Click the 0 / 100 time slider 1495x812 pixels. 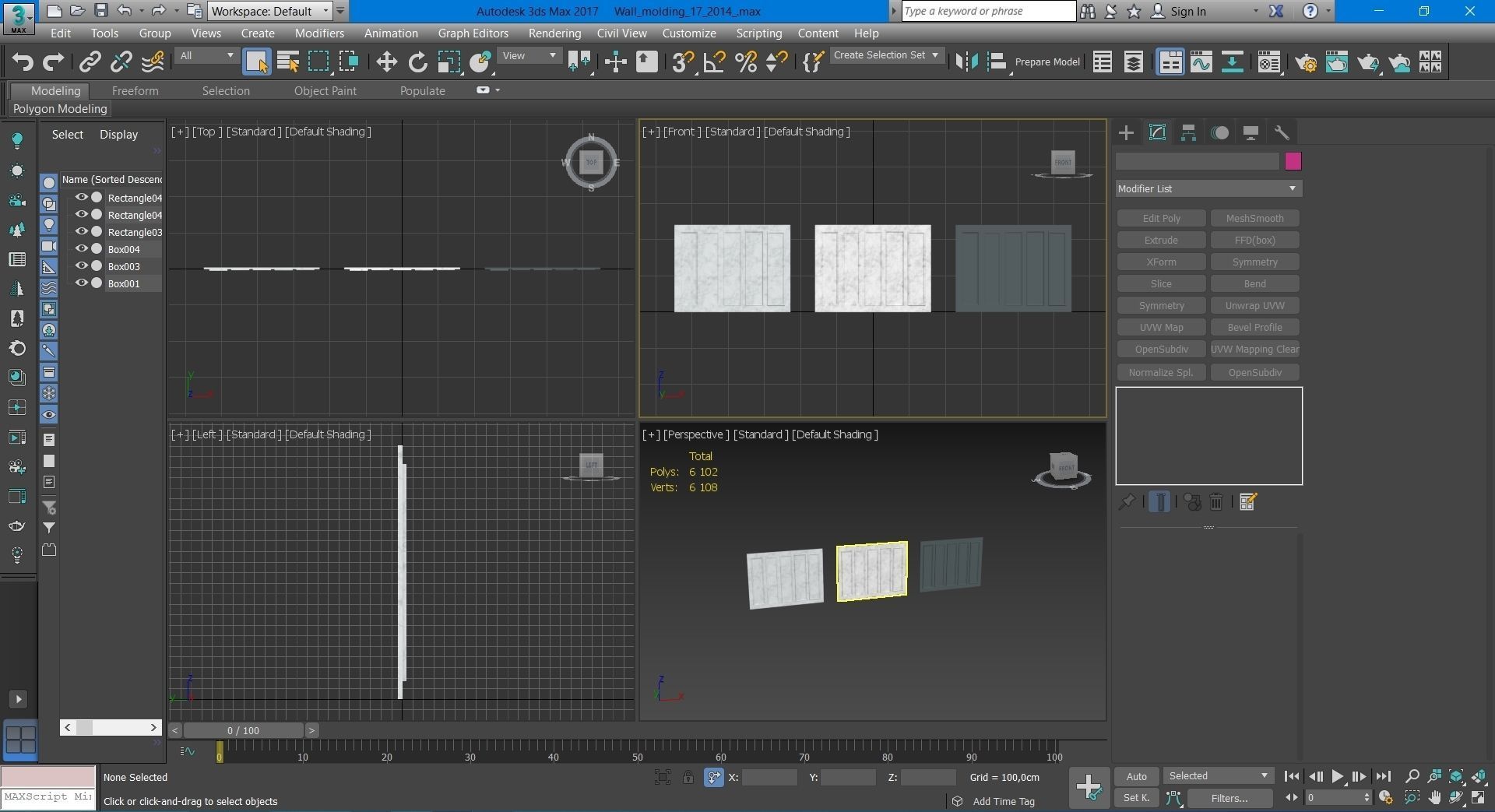[x=243, y=730]
